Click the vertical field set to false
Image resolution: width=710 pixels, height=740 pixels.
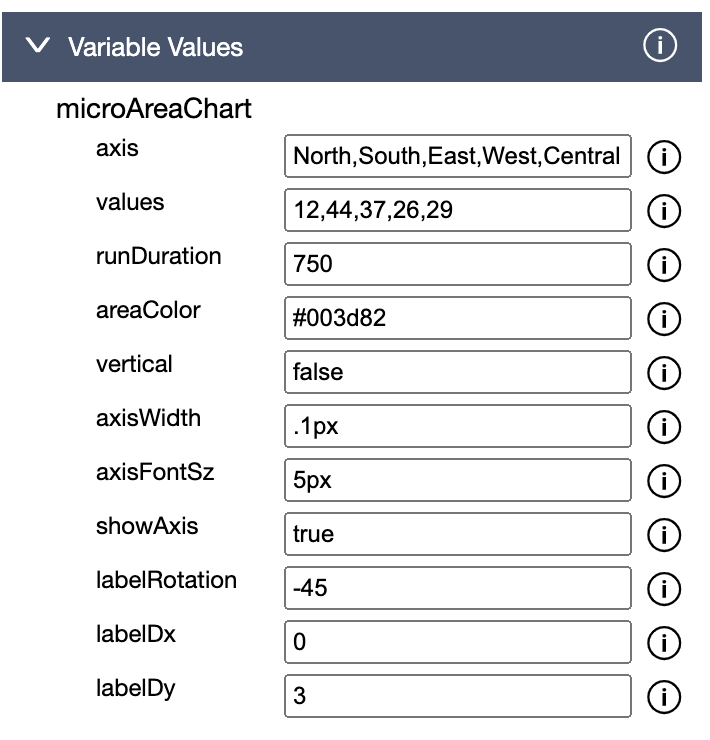pos(457,372)
